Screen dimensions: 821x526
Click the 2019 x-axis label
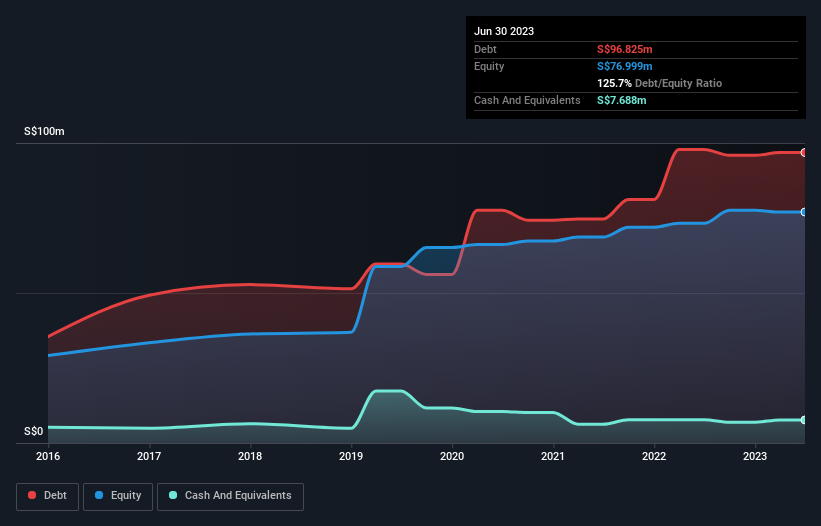[x=351, y=456]
